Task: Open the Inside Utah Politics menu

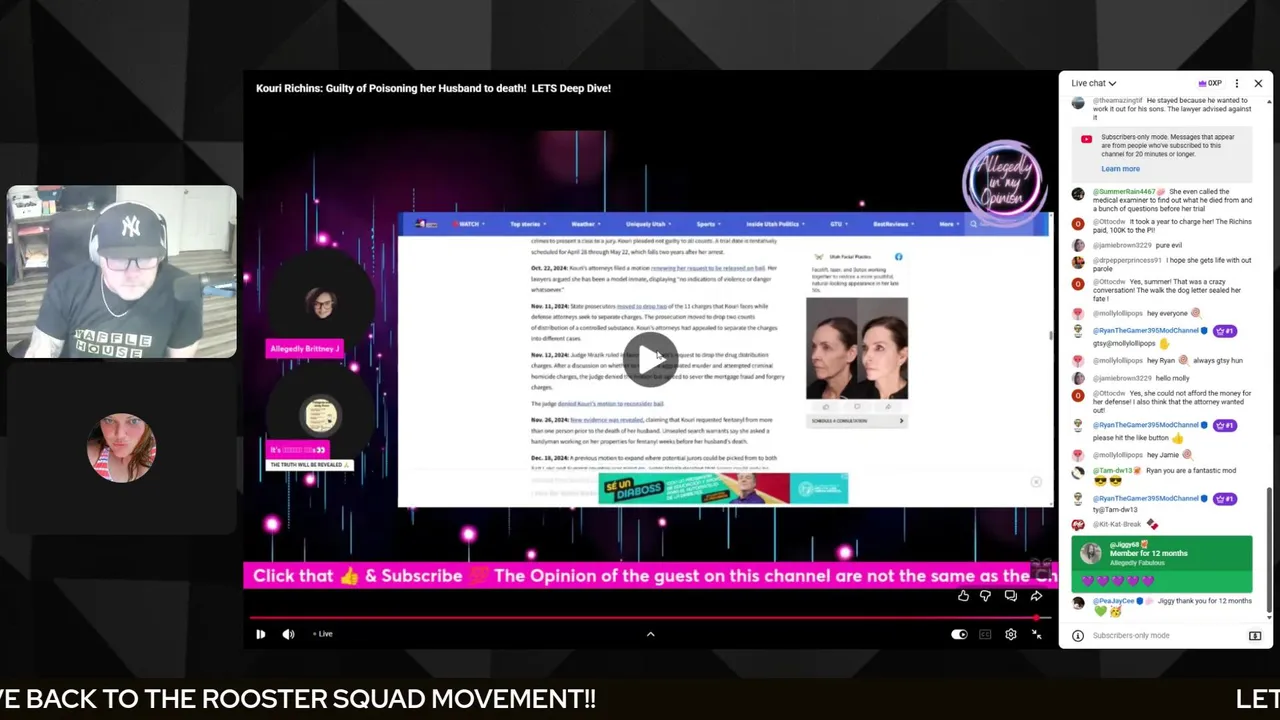Action: point(775,224)
